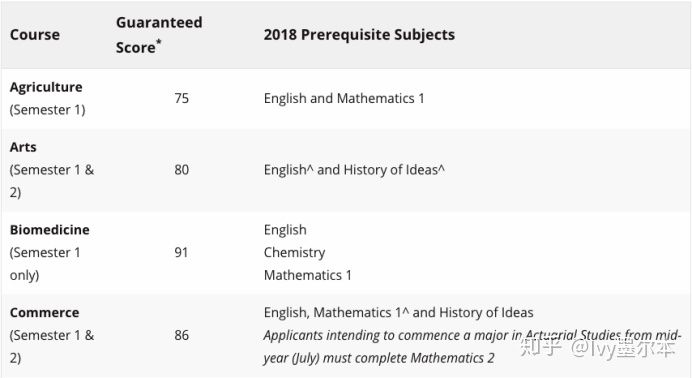Click (Semester 1 only) under Biomedicine
This screenshot has height=378, width=692.
pos(45,264)
